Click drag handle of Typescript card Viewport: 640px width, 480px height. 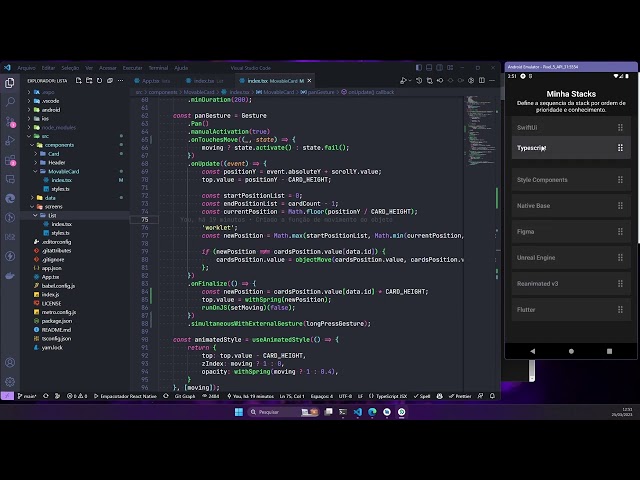tap(620, 148)
